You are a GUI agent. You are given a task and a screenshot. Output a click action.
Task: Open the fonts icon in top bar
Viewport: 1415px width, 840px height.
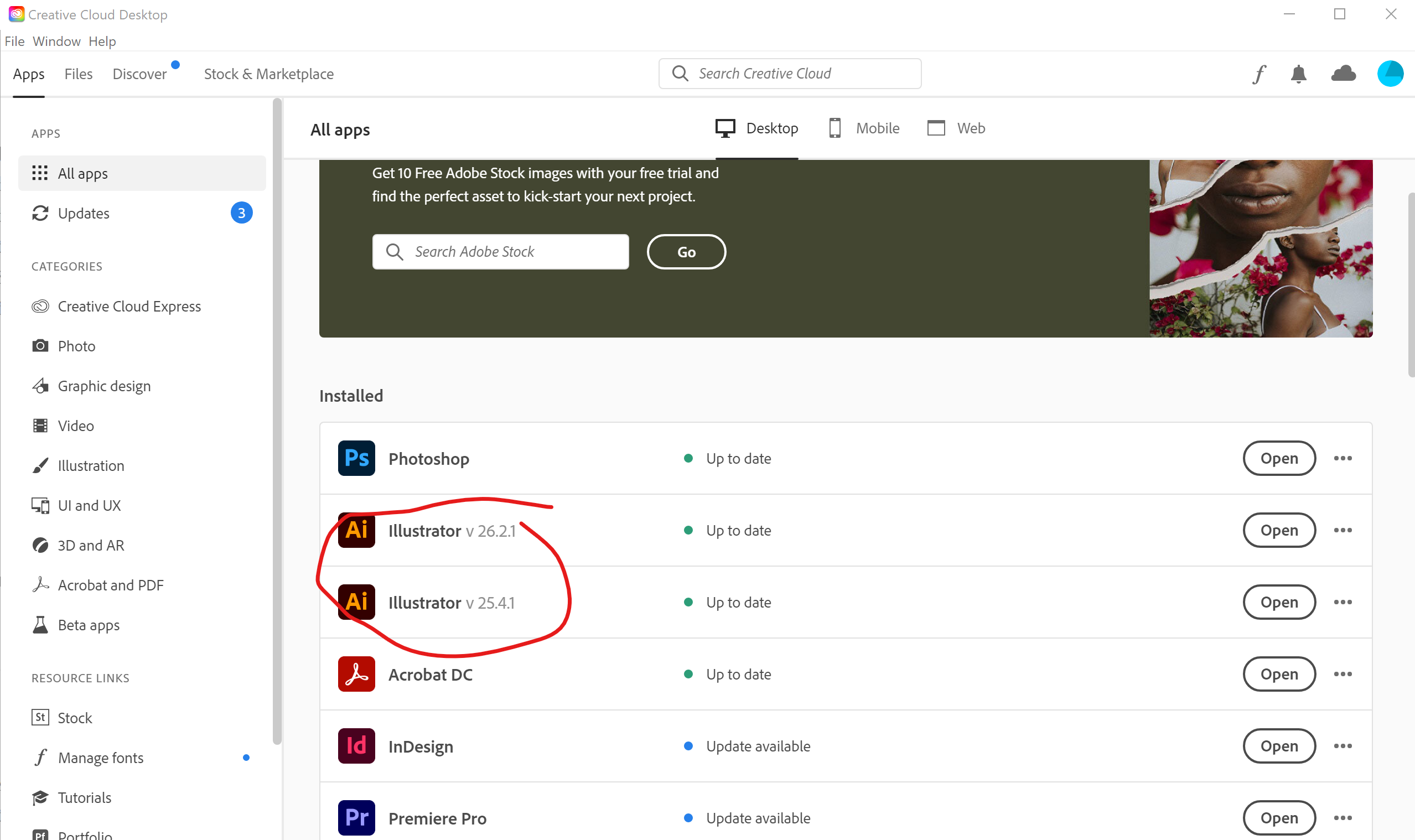coord(1259,74)
